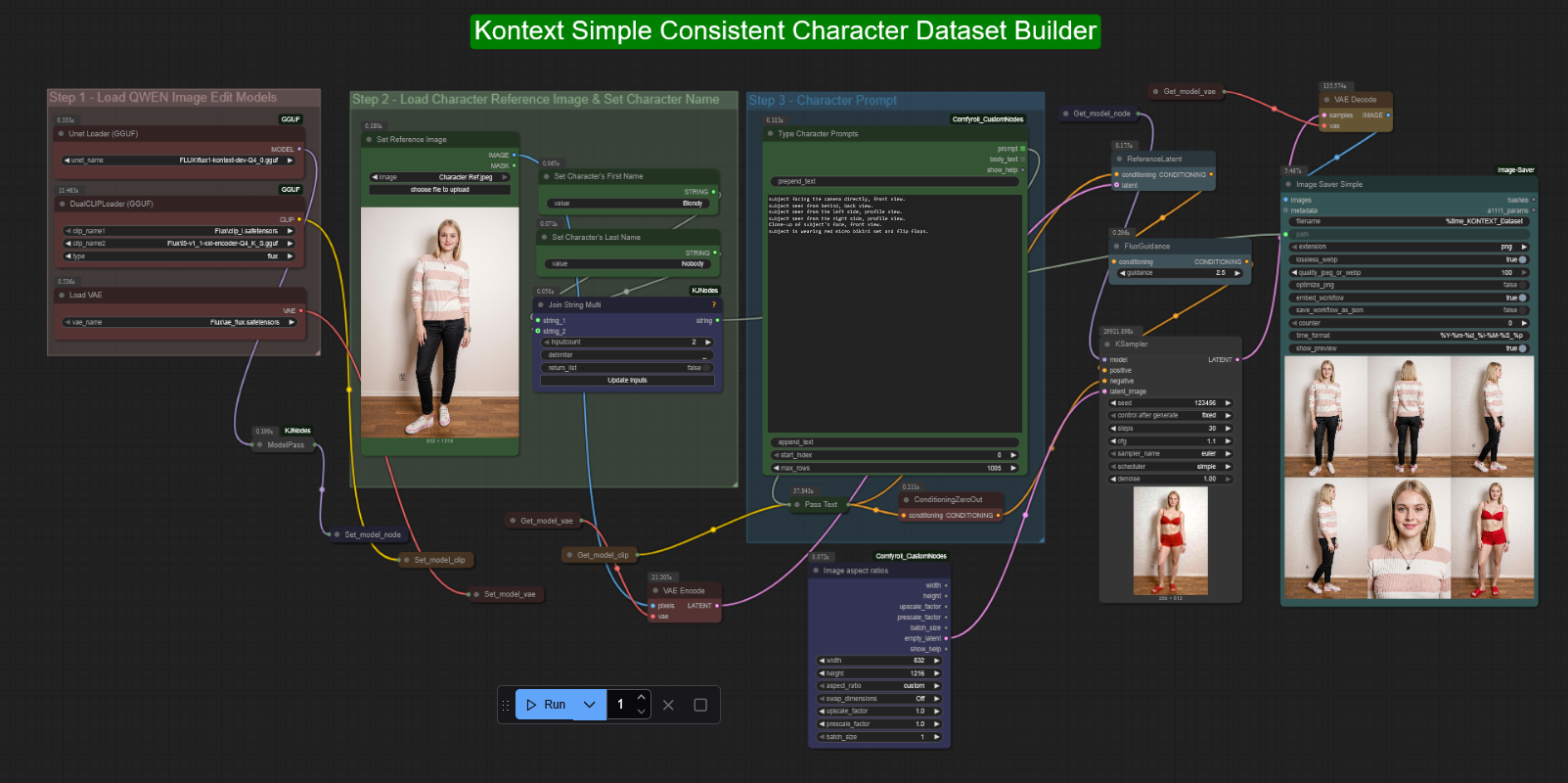Open the aspect_ratio custom combo box
The image size is (1568, 783).
tap(878, 686)
